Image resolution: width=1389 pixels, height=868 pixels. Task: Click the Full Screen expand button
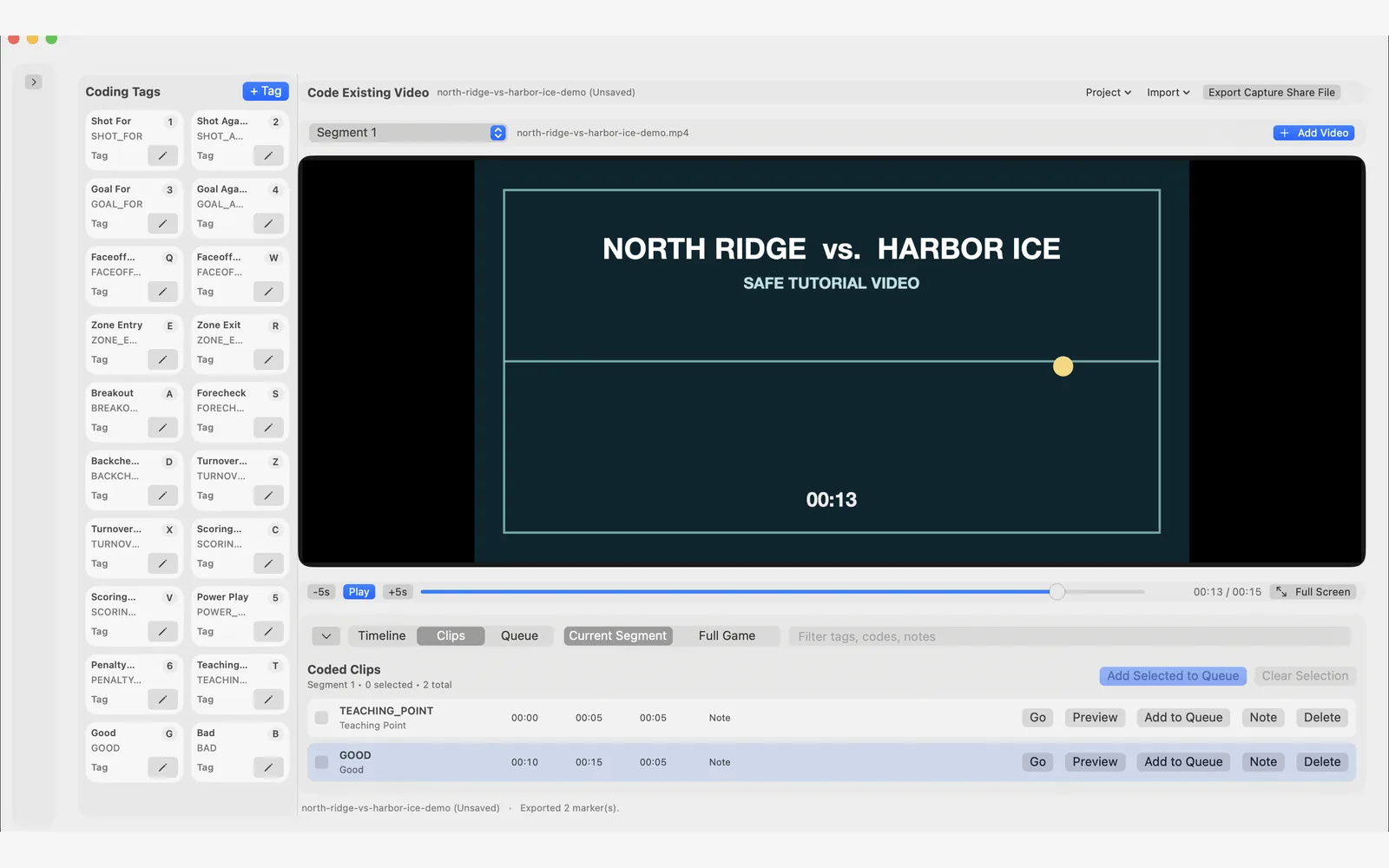1313,592
